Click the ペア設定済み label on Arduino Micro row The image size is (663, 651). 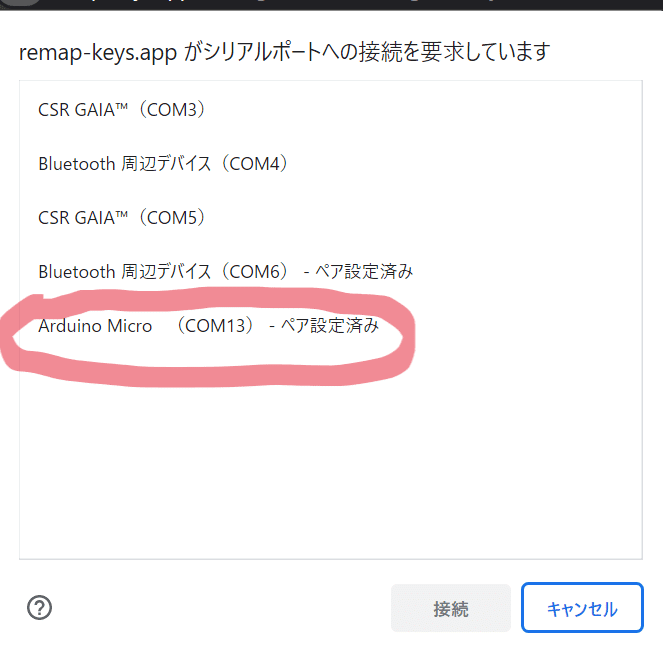(x=330, y=326)
